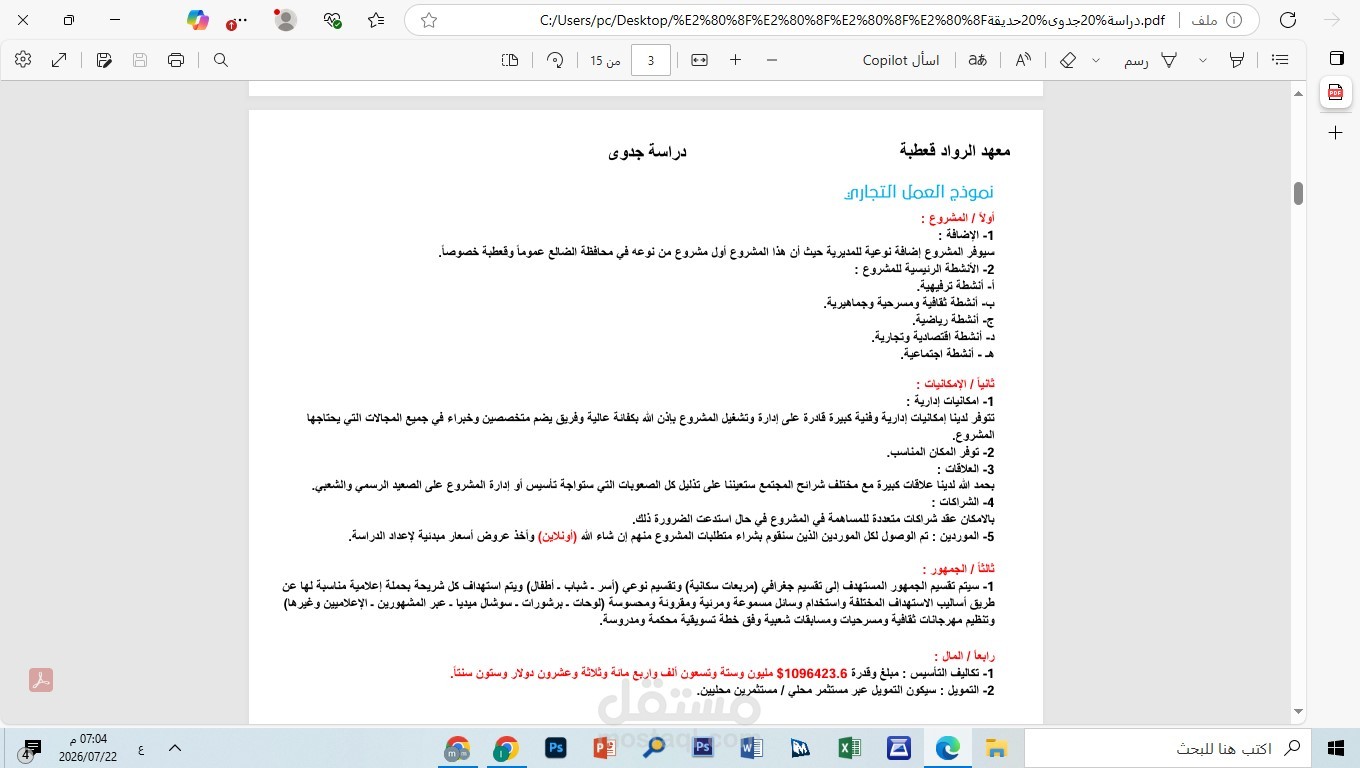Add this page to favorites star

tap(429, 20)
